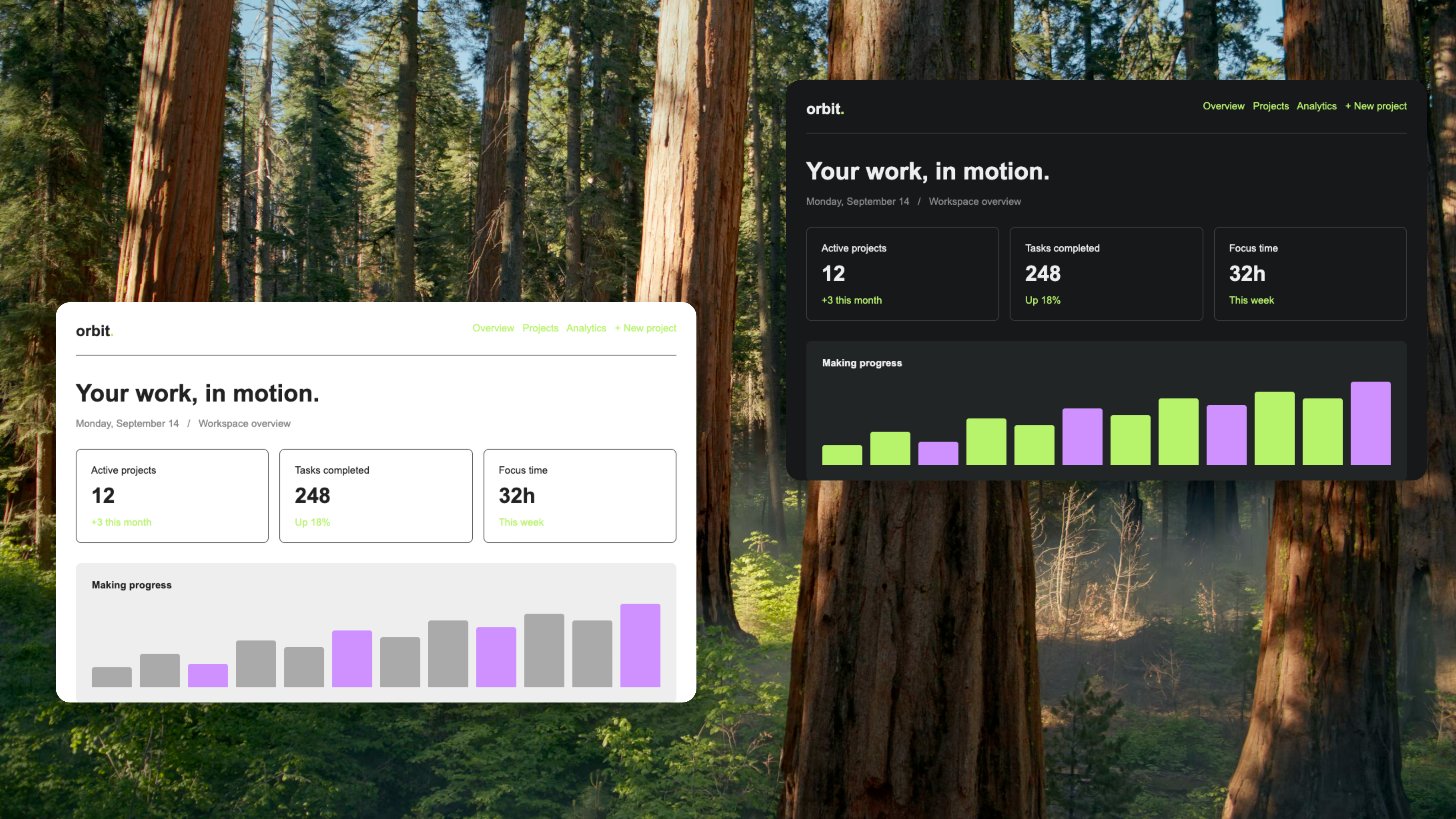Select 'Focus time' card in the dark window
Viewport: 1456px width, 819px height.
(x=1310, y=274)
